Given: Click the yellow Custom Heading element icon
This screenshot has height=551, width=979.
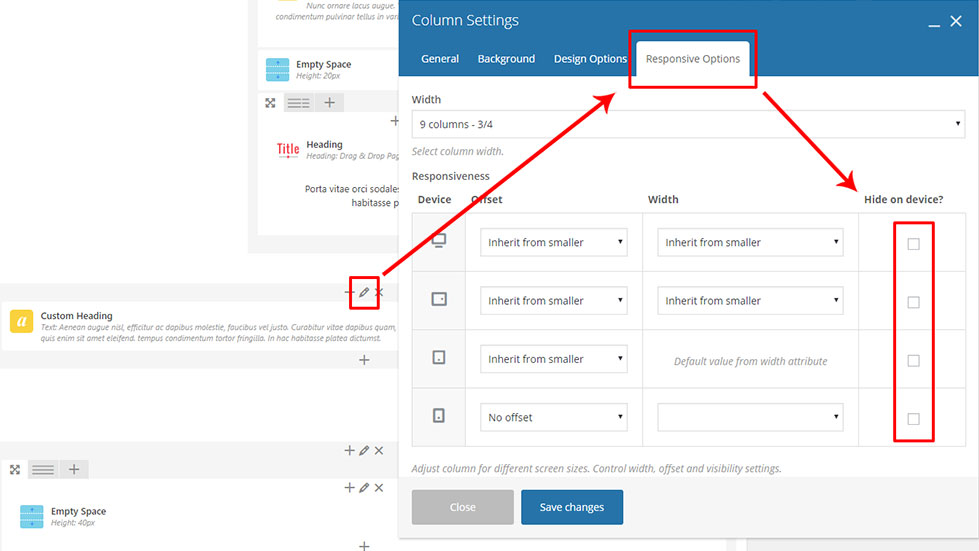Looking at the screenshot, I should 21,321.
